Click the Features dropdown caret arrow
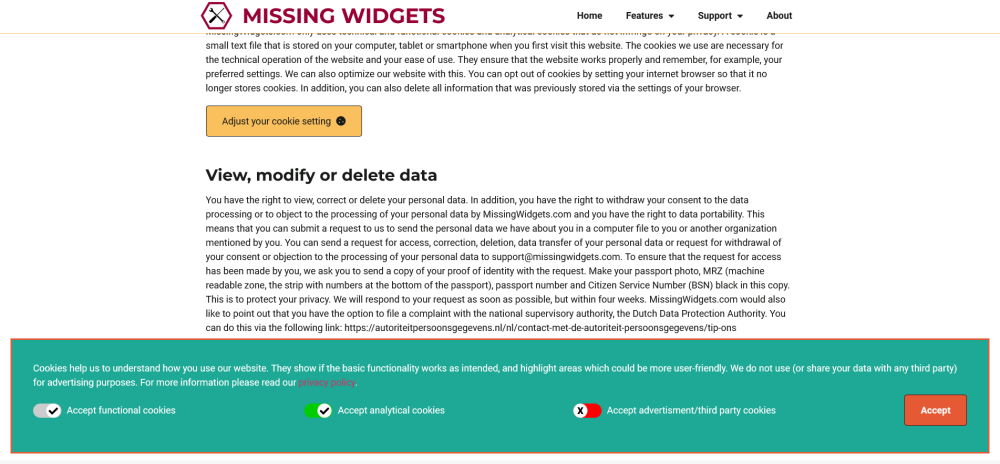The width and height of the screenshot is (1000, 464). coord(671,16)
